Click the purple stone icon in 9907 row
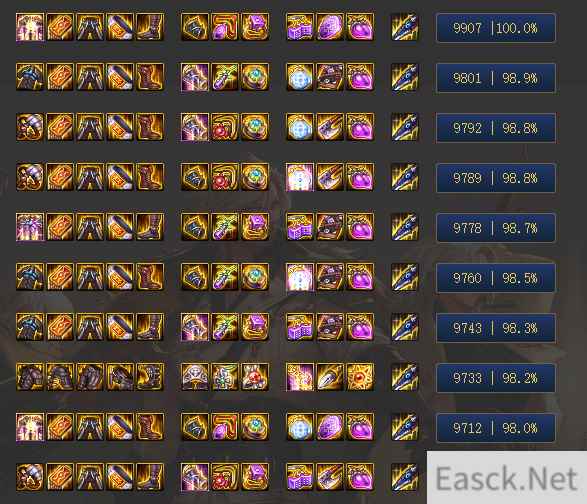The image size is (587, 504). (330, 27)
